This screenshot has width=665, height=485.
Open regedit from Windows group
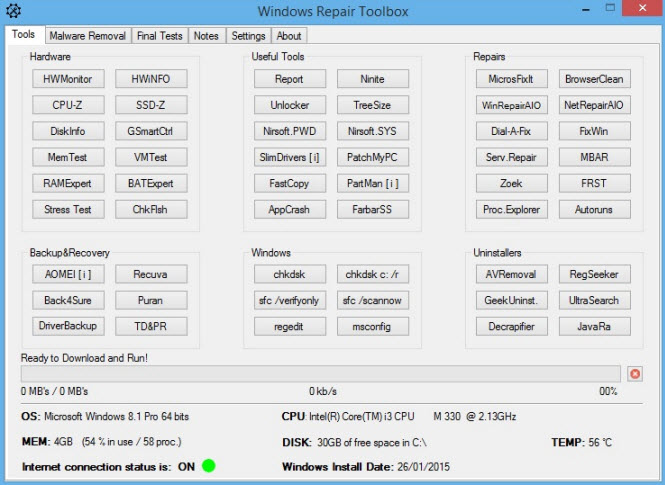pos(290,326)
